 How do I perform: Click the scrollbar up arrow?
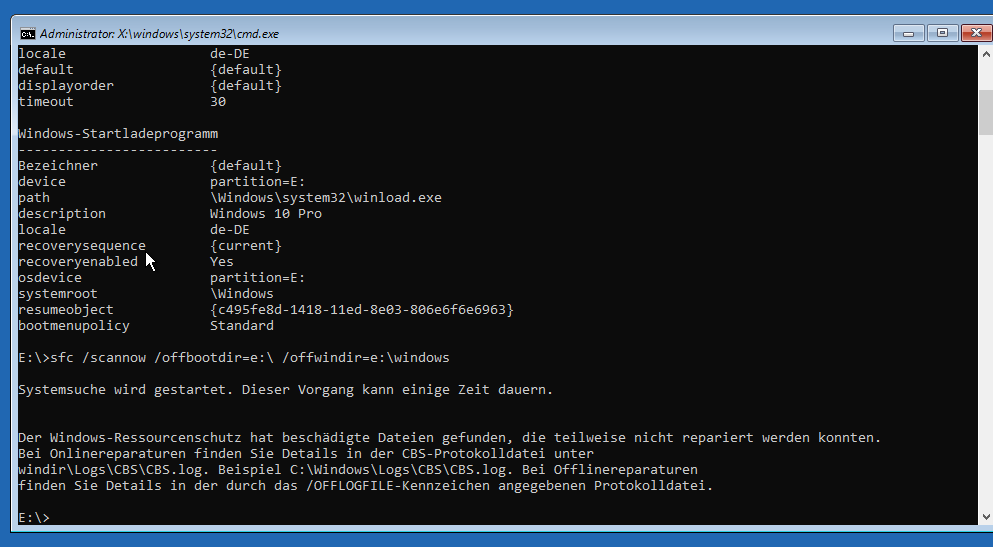click(984, 53)
